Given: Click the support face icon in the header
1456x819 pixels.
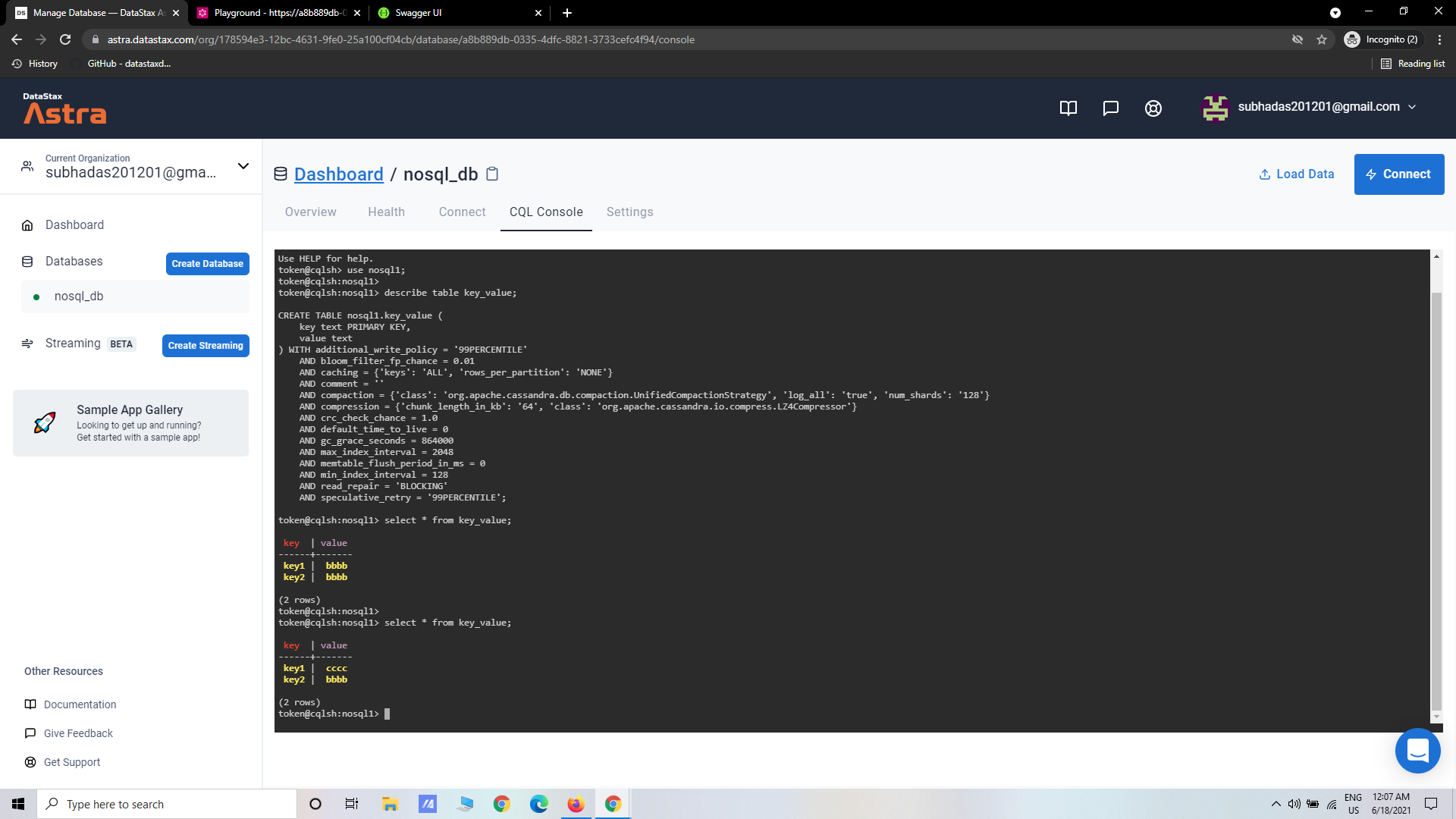Looking at the screenshot, I should (1153, 108).
